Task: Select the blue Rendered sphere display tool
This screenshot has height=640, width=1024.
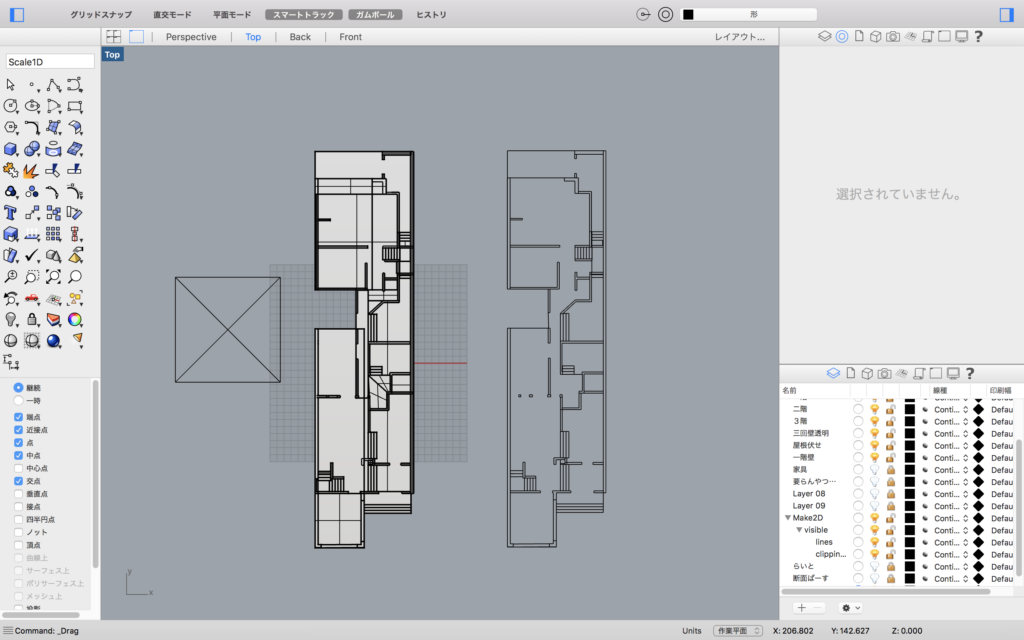Action: click(x=54, y=340)
